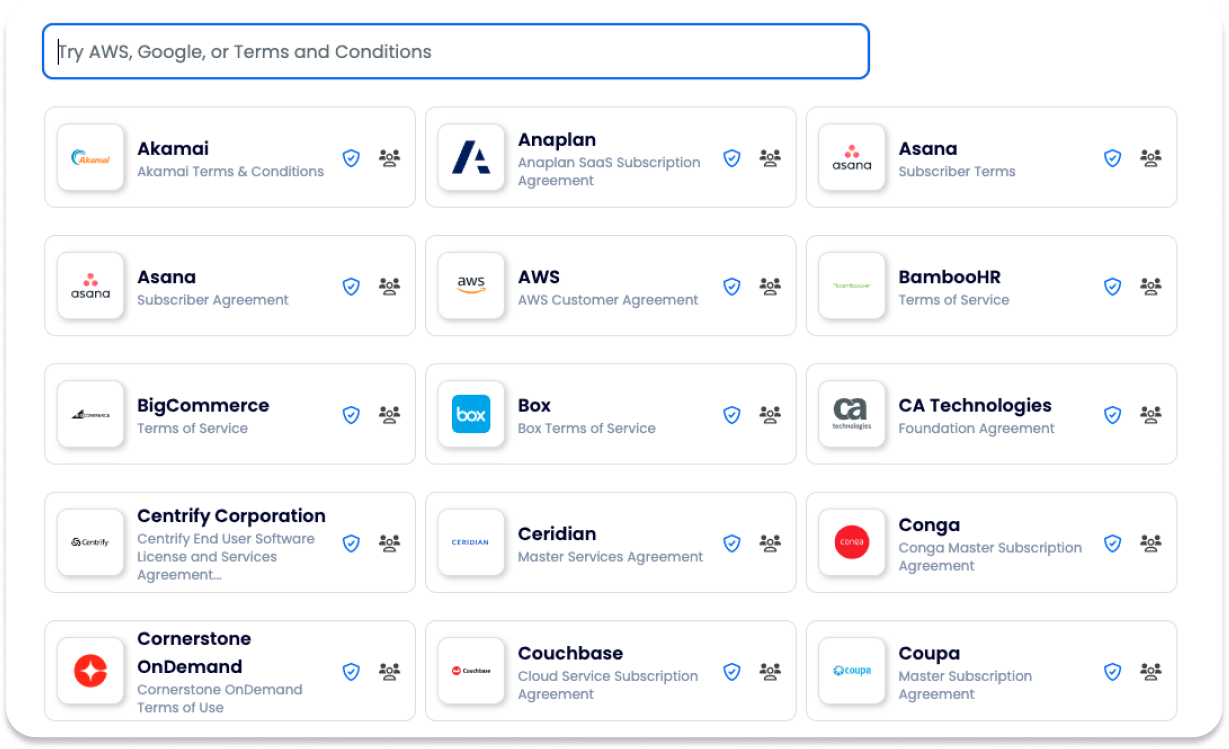Click Ceridian card people group icon
Screen dimensions: 1229x749
click(770, 543)
